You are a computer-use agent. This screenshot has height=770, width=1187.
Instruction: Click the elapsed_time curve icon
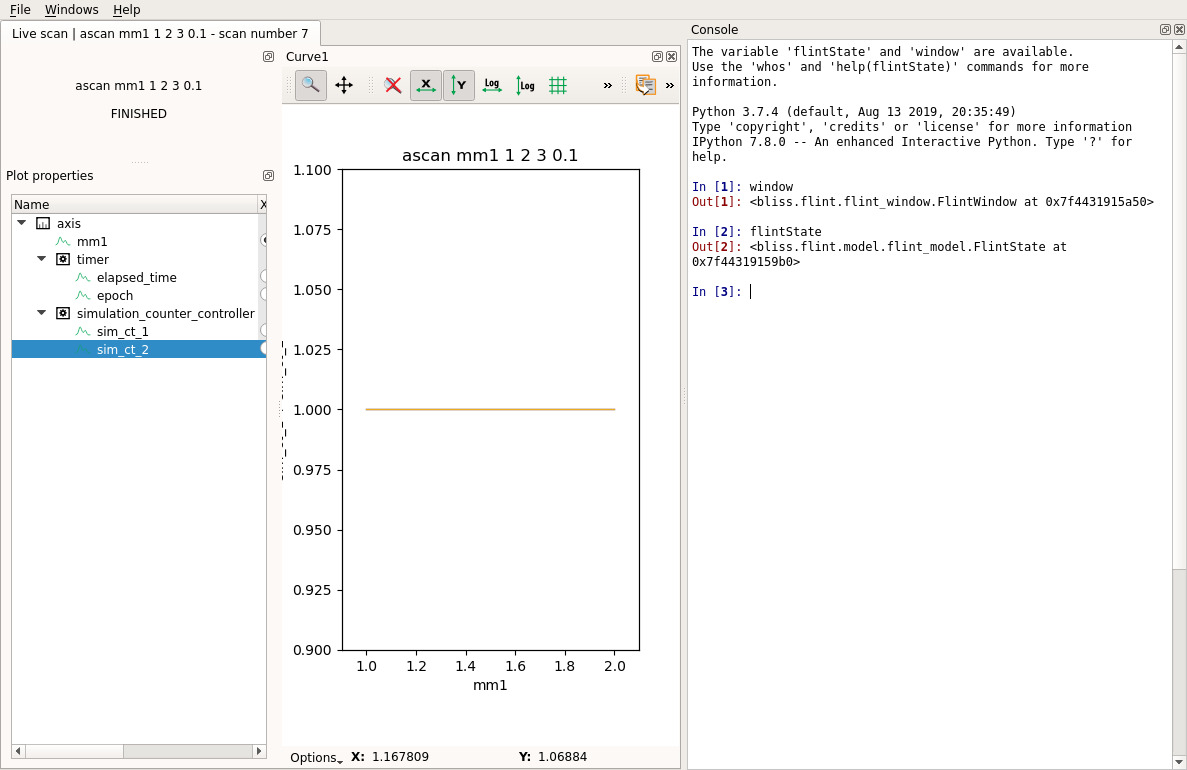83,277
